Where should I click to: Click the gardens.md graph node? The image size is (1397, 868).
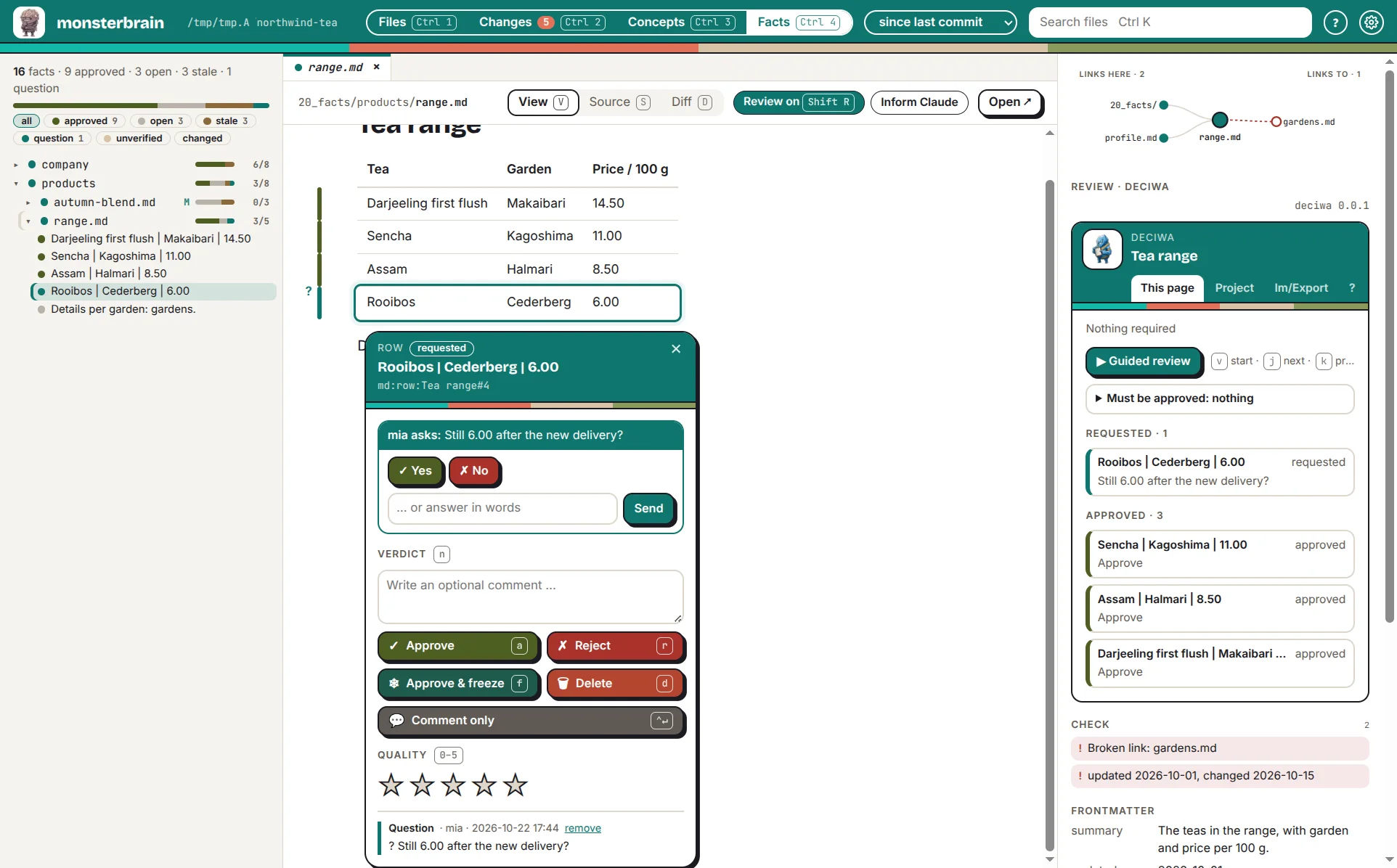click(x=1276, y=121)
